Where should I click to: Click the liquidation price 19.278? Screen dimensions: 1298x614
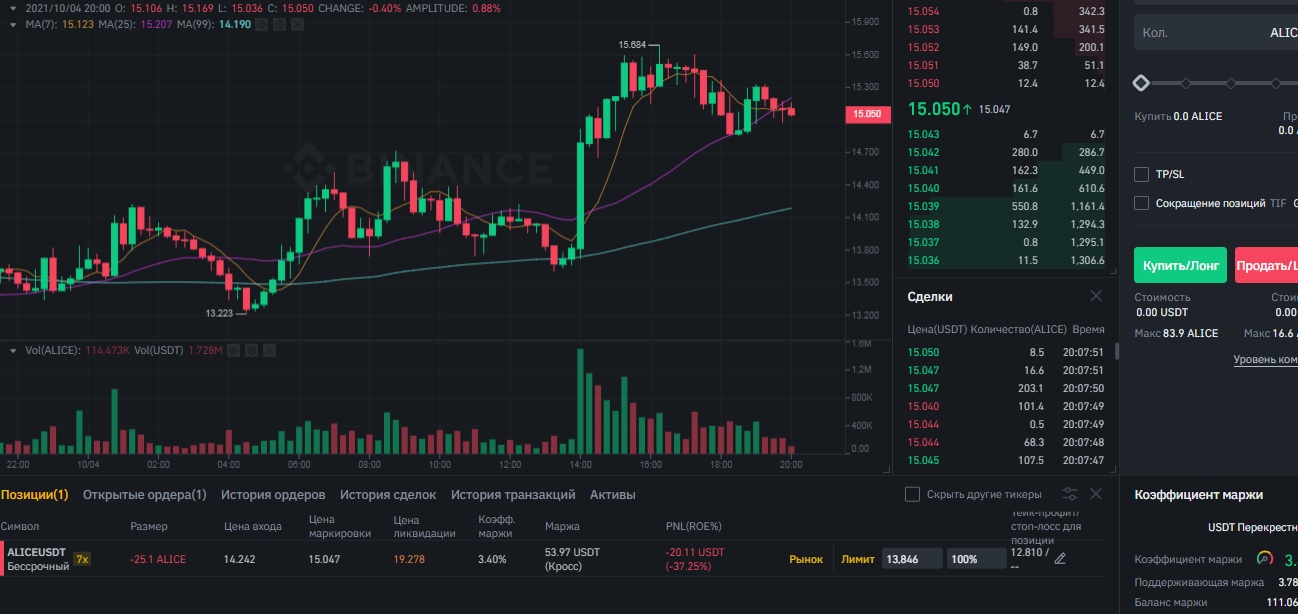[409, 559]
